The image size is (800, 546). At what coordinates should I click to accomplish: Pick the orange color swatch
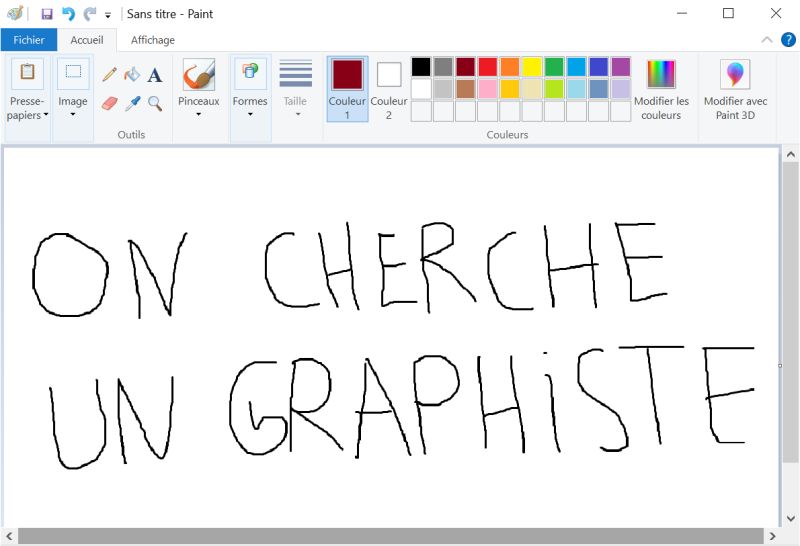[x=510, y=67]
